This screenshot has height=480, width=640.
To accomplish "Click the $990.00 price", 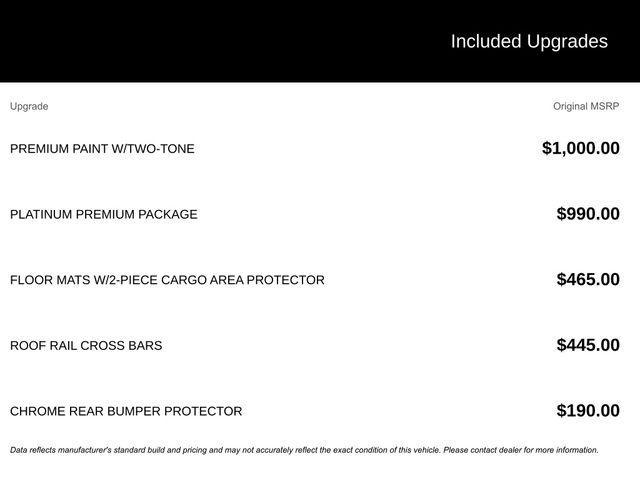I will point(588,214).
